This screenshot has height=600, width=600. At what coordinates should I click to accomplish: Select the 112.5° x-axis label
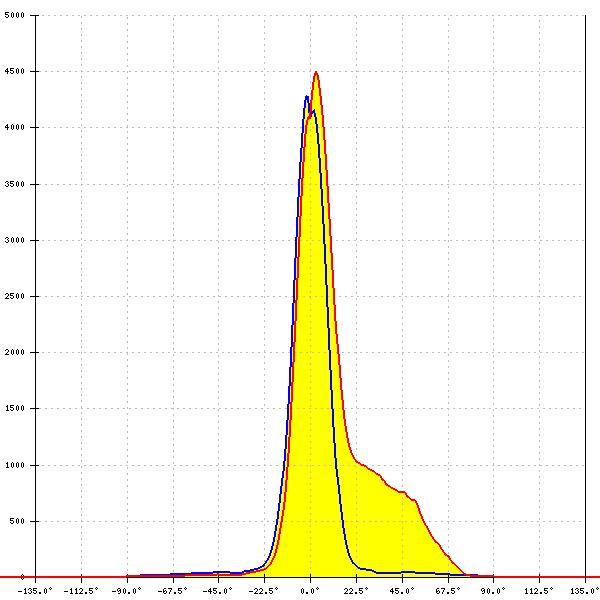pyautogui.click(x=539, y=591)
